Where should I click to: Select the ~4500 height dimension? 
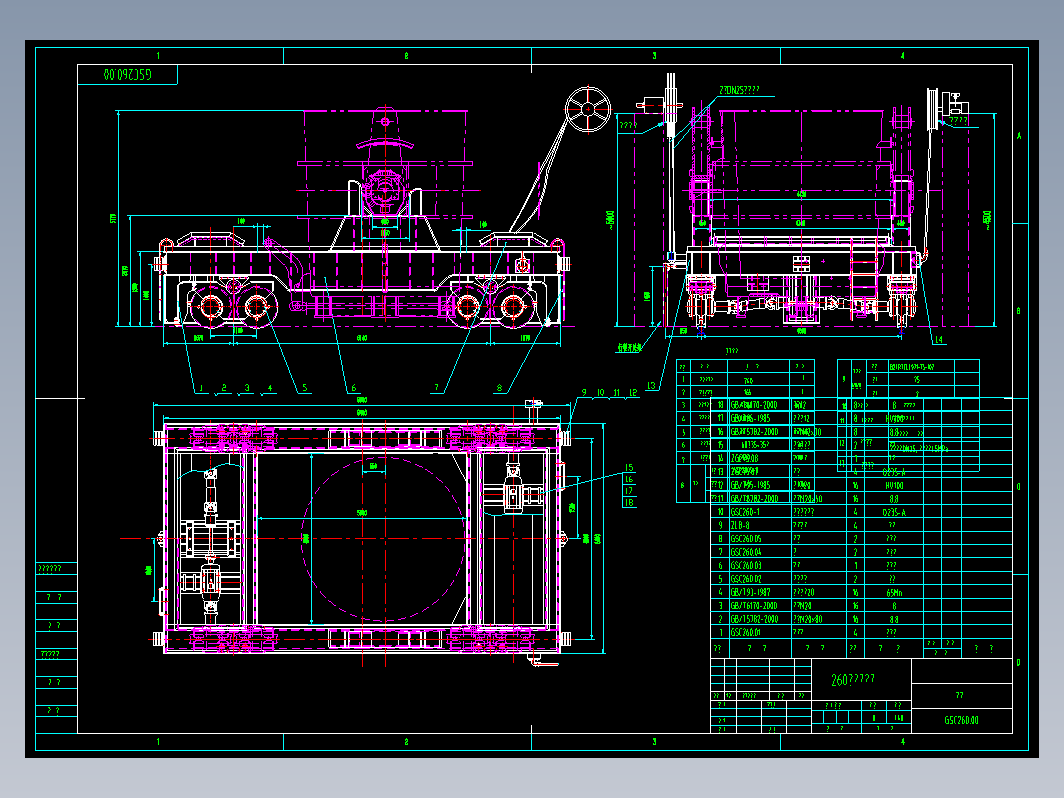pos(987,219)
